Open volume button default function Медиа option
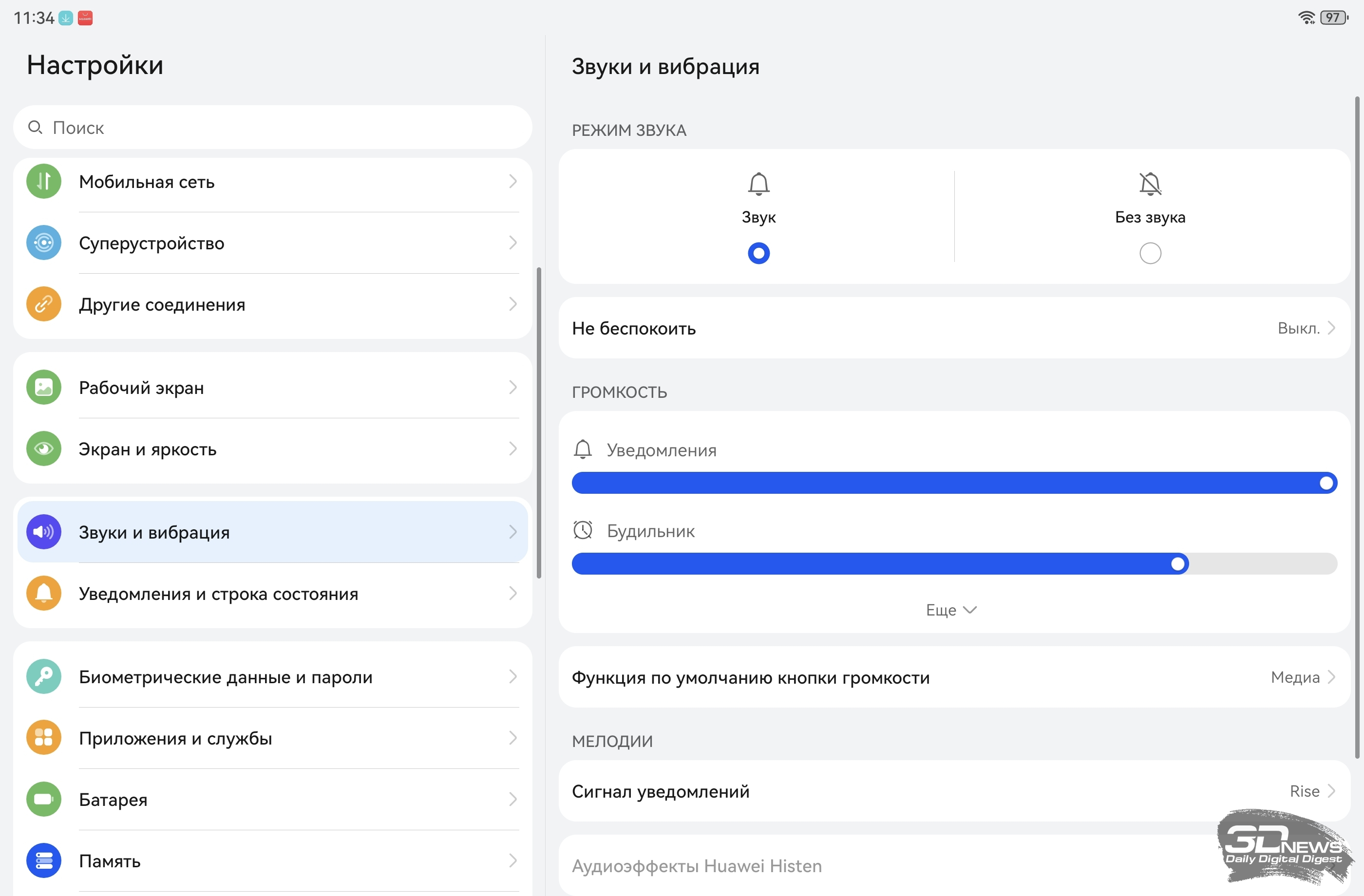Screen dimensions: 1364x896 (x=954, y=677)
